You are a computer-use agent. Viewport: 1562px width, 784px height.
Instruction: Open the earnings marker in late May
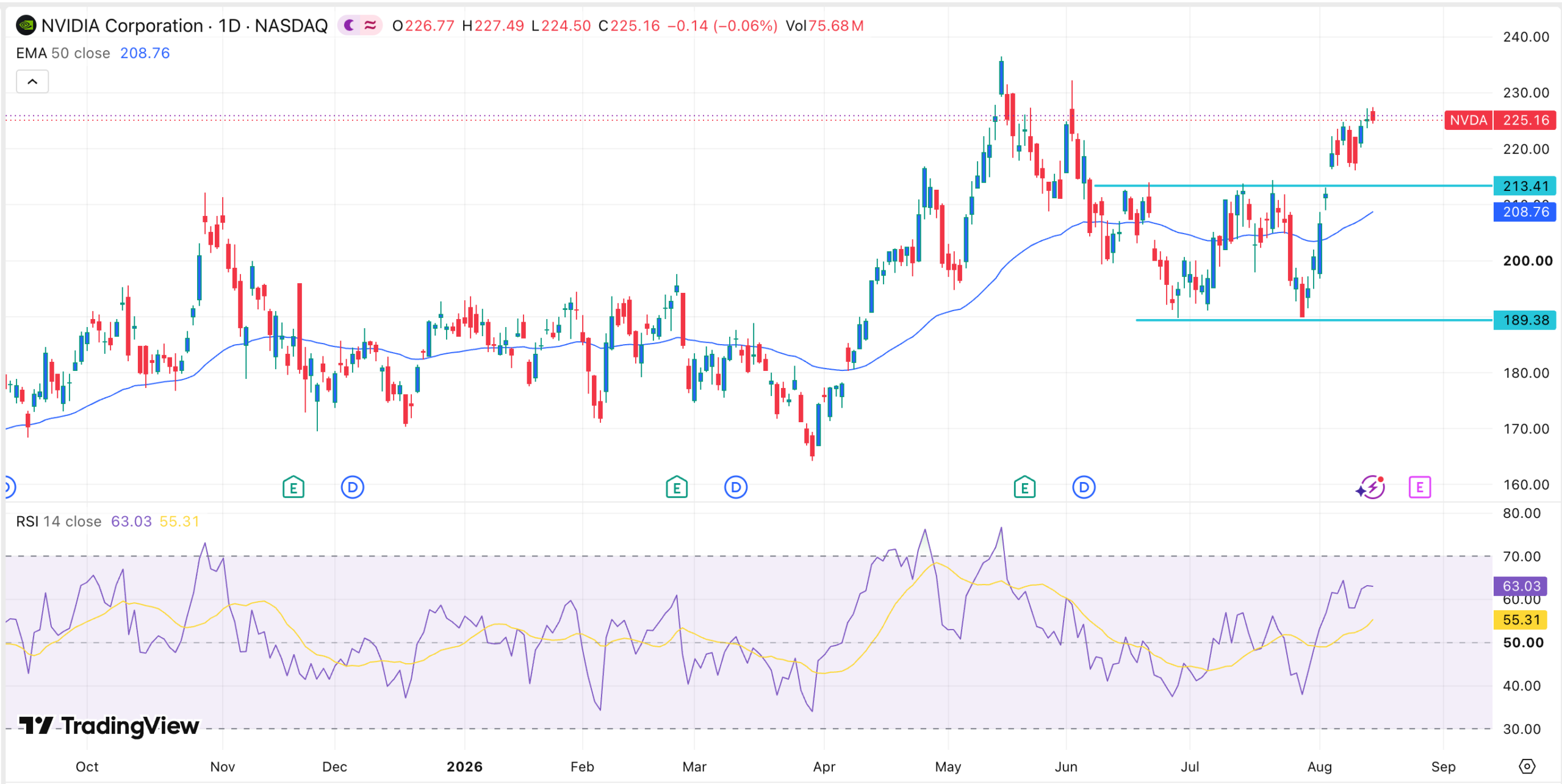pos(1024,487)
